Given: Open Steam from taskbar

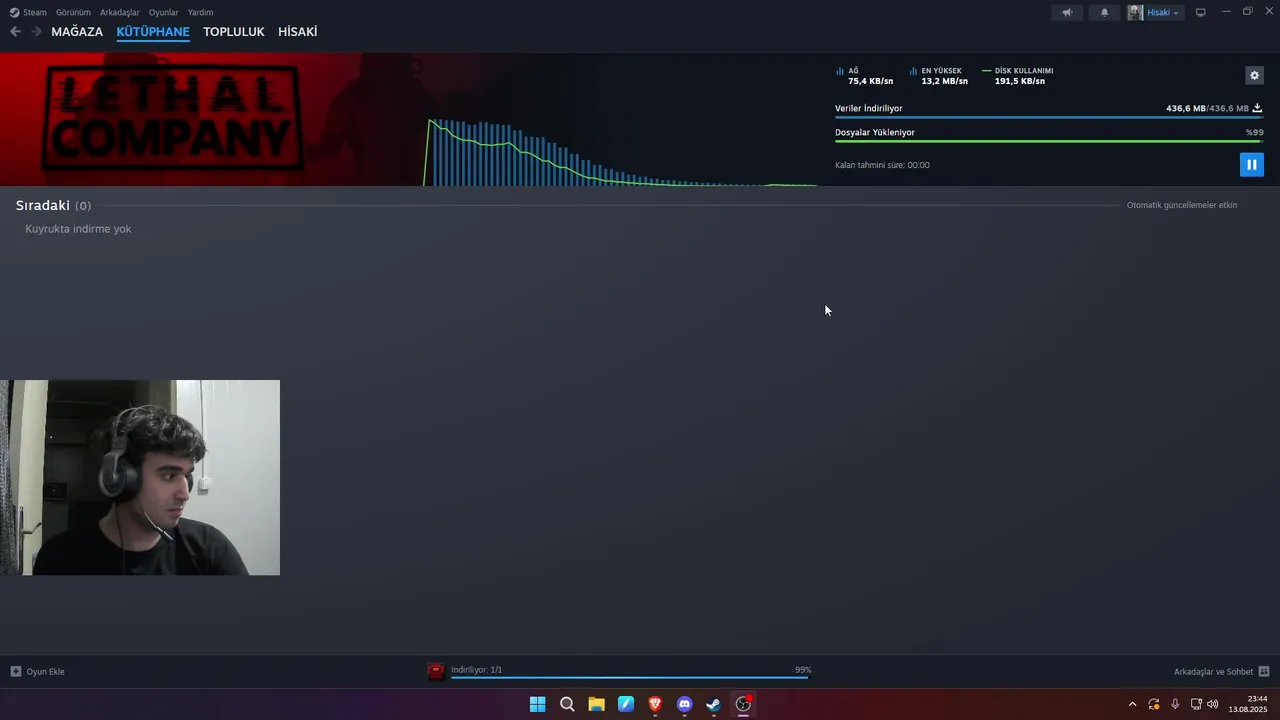Looking at the screenshot, I should (713, 704).
